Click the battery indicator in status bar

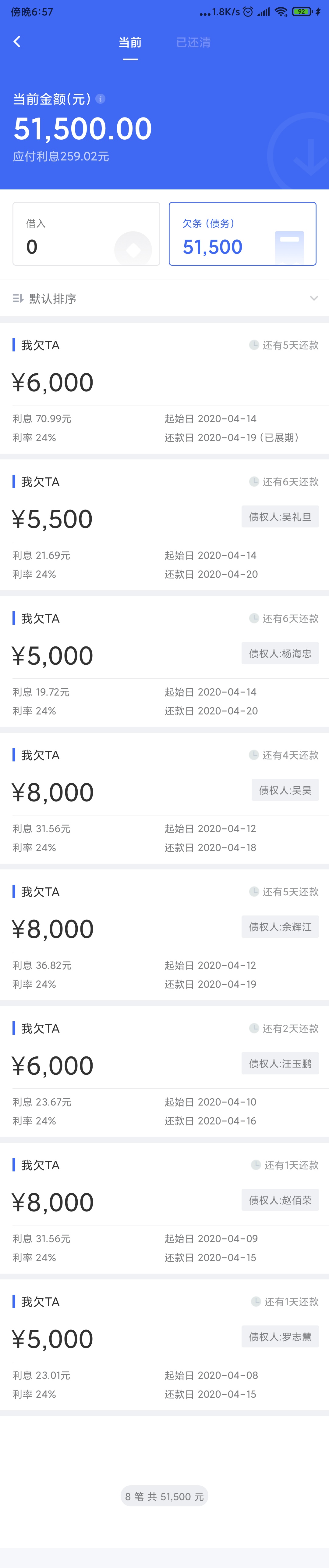pos(302,12)
